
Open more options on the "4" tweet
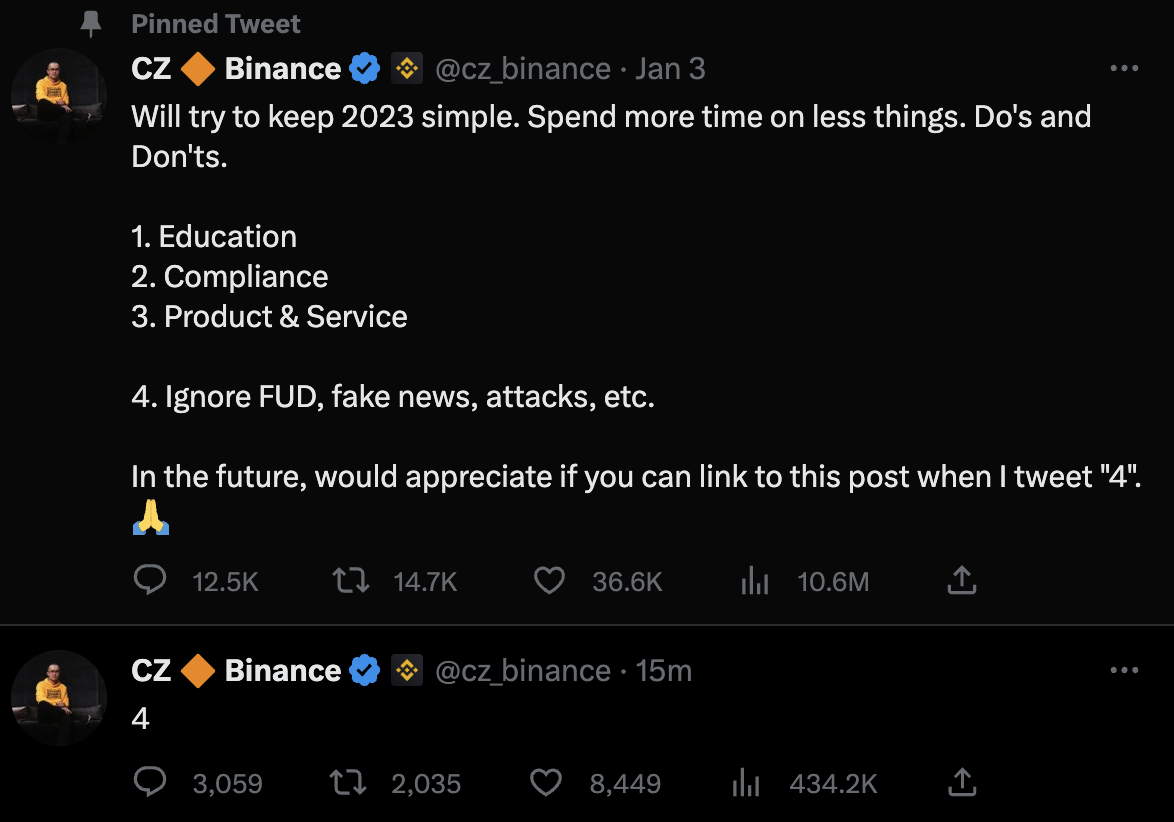[x=1125, y=671]
